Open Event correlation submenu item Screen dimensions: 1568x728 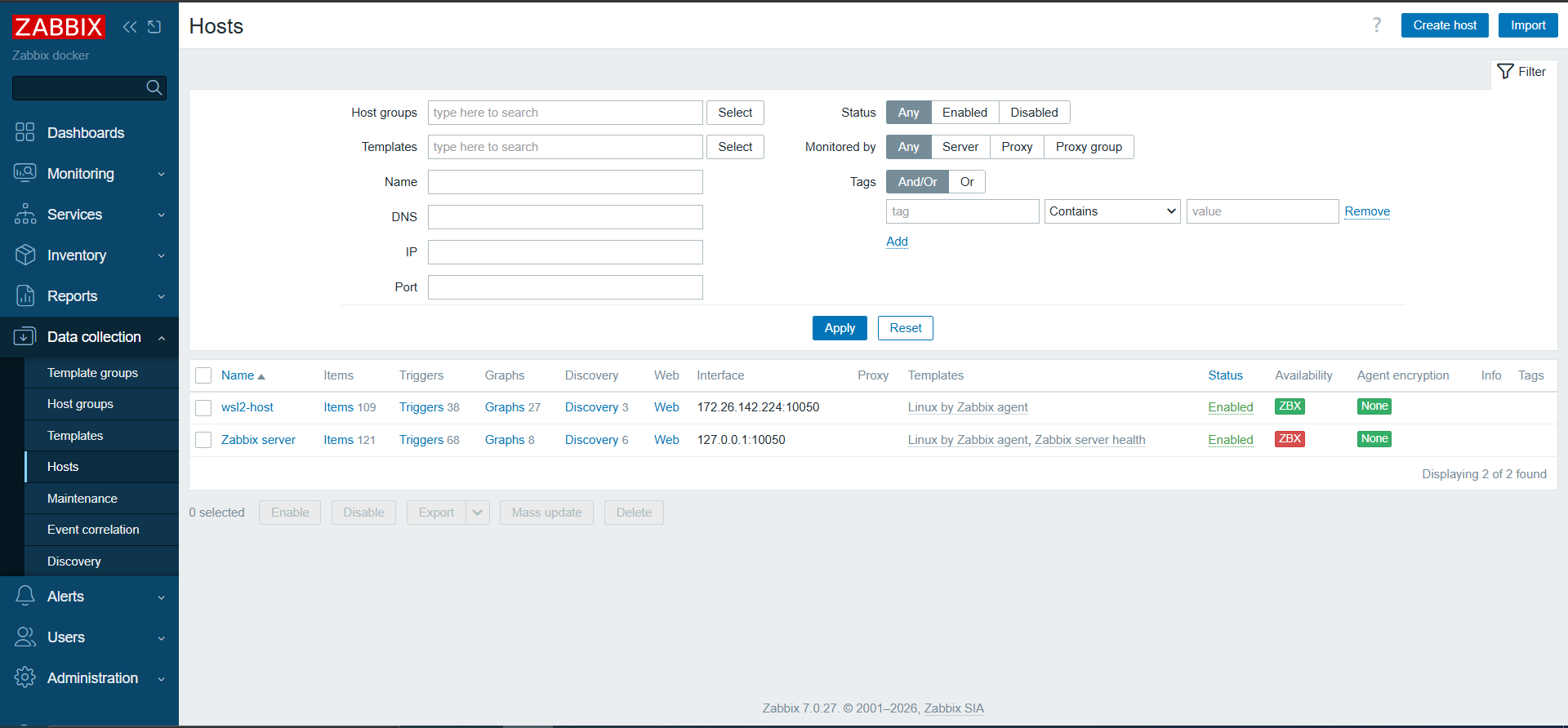coord(101,530)
